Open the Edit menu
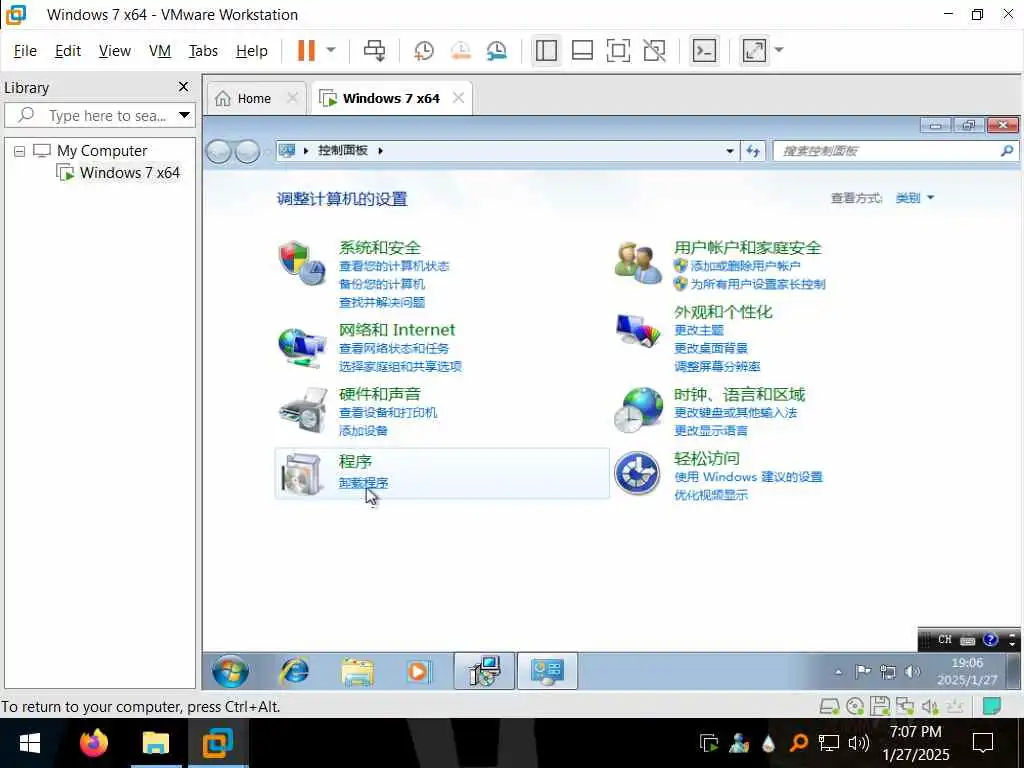The height and width of the screenshot is (768, 1024). tap(67, 51)
